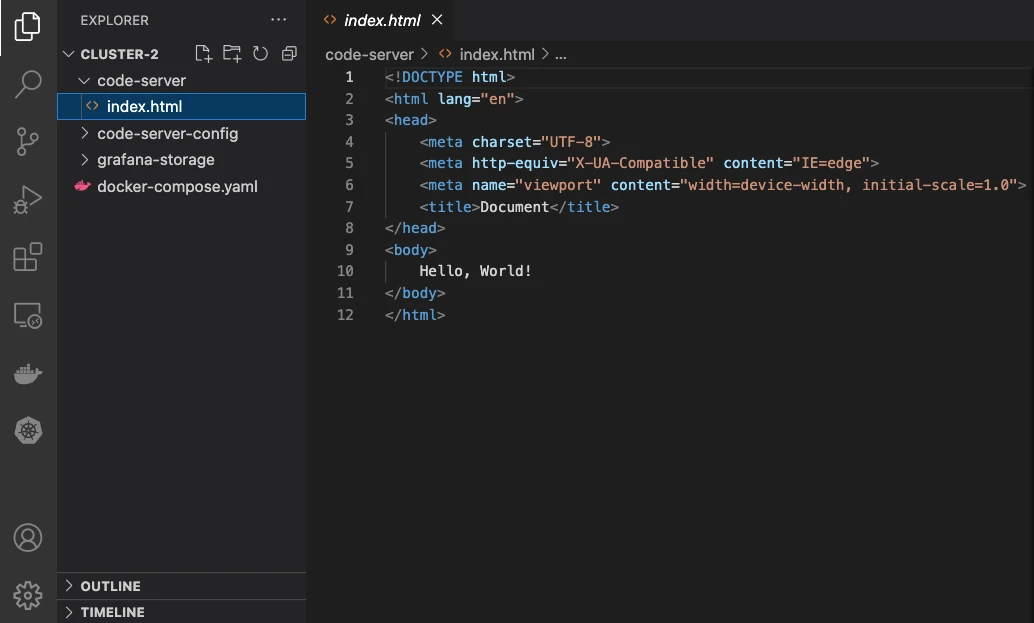The image size is (1034, 623).
Task: Collapse the CLUSTER-2 workspace tree
Action: click(x=68, y=53)
